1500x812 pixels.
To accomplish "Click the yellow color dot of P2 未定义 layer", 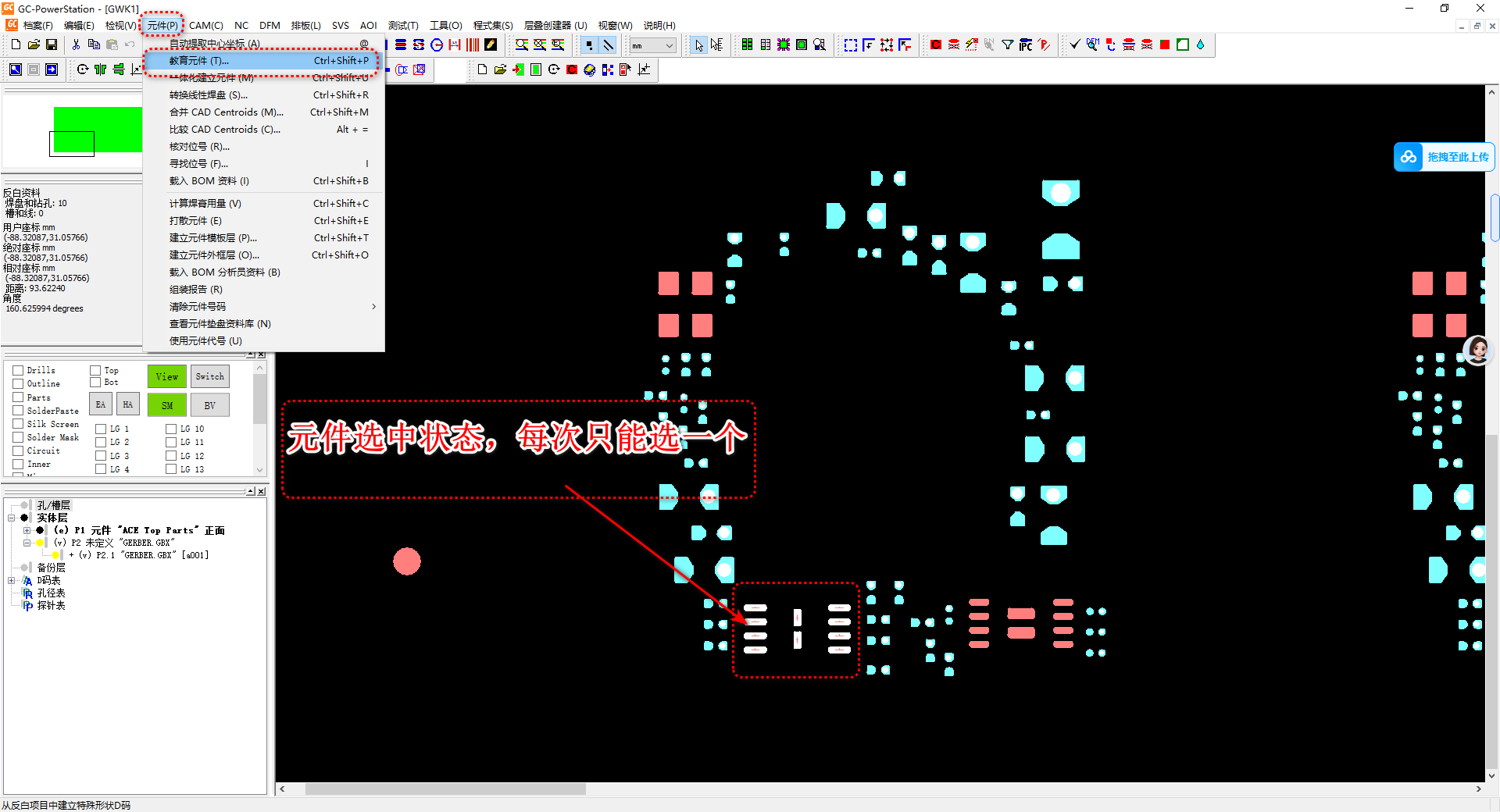I will (x=40, y=543).
